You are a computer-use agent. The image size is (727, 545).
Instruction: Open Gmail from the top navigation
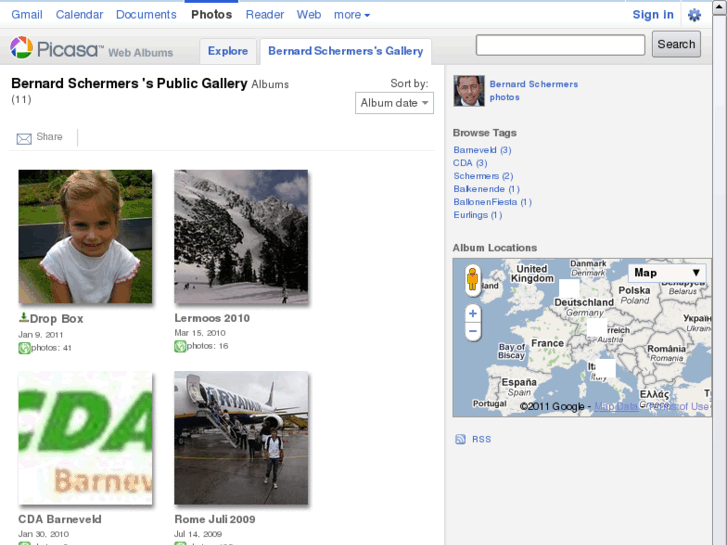[x=27, y=15]
